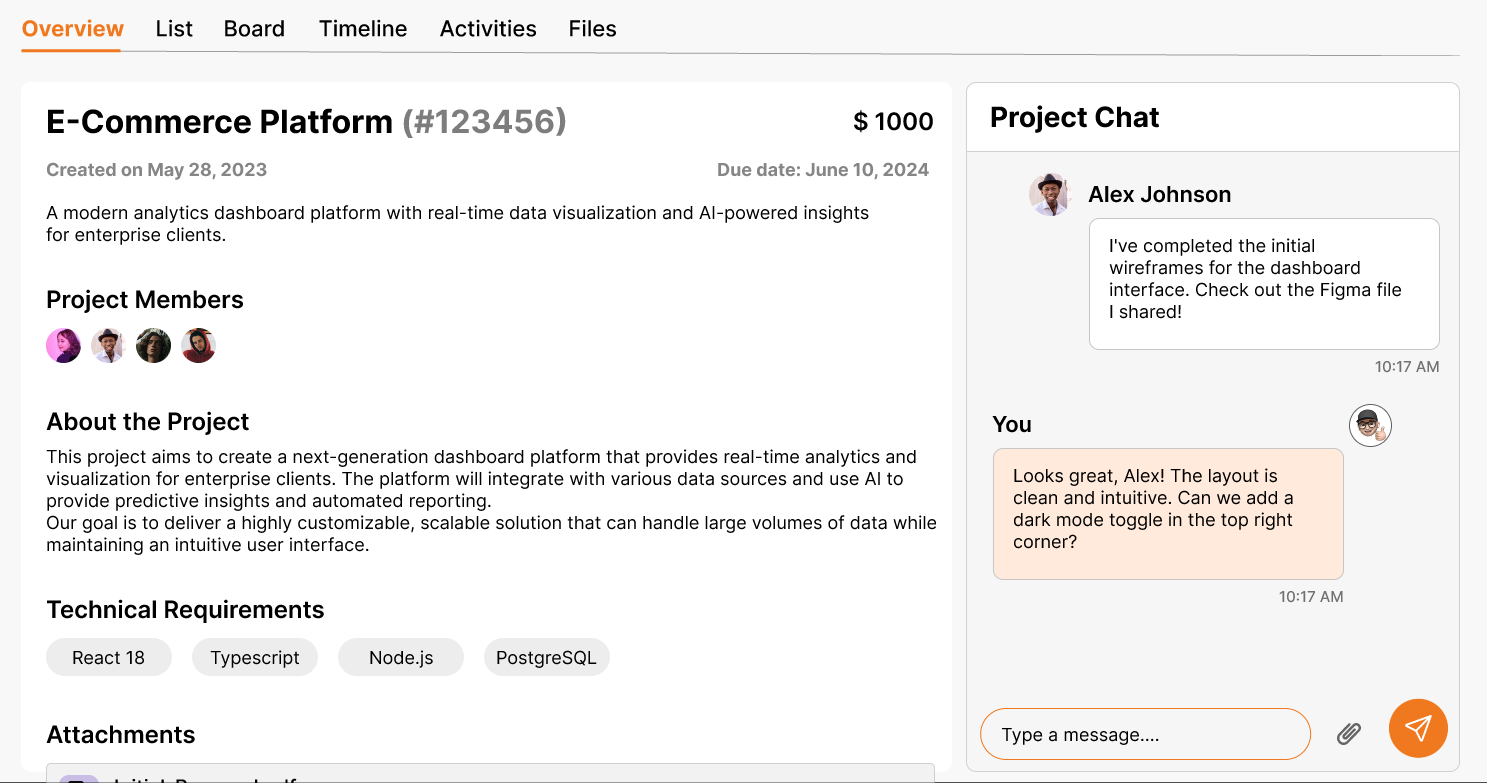
Task: Select the "Alex Johnson" sender name
Action: point(1160,194)
